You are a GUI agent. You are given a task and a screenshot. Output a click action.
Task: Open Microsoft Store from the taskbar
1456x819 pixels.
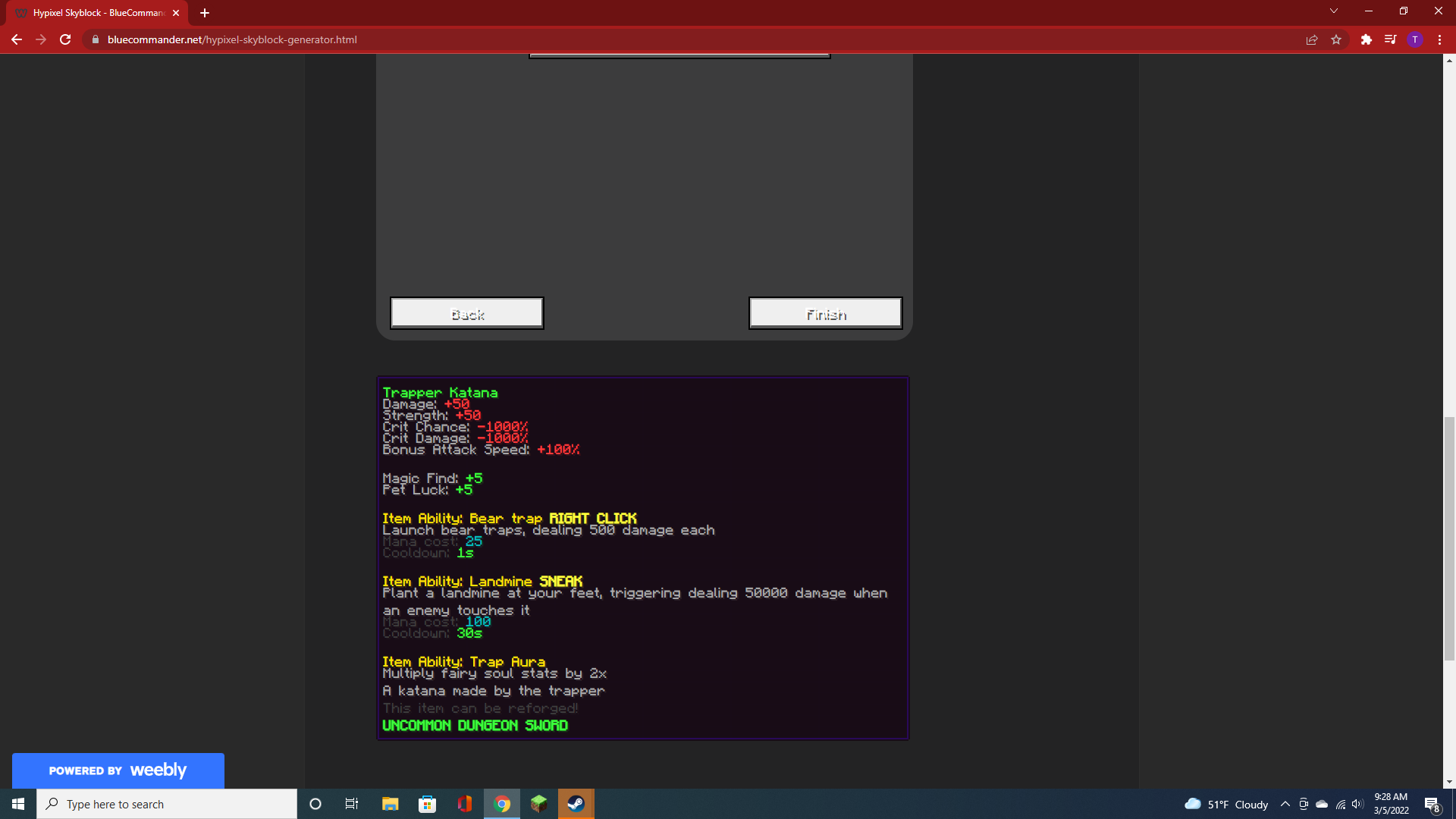428,804
